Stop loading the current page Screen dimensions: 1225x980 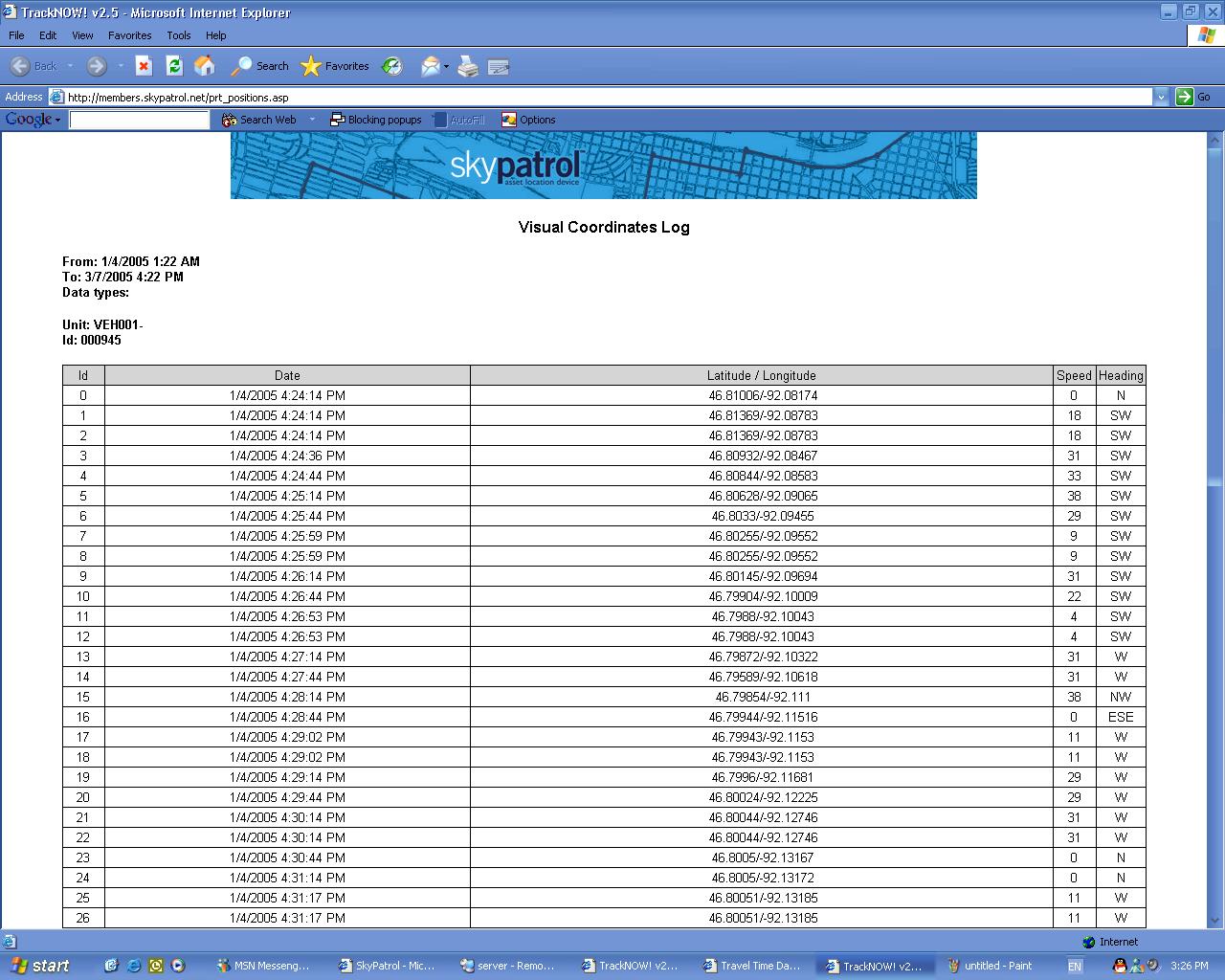pos(143,66)
